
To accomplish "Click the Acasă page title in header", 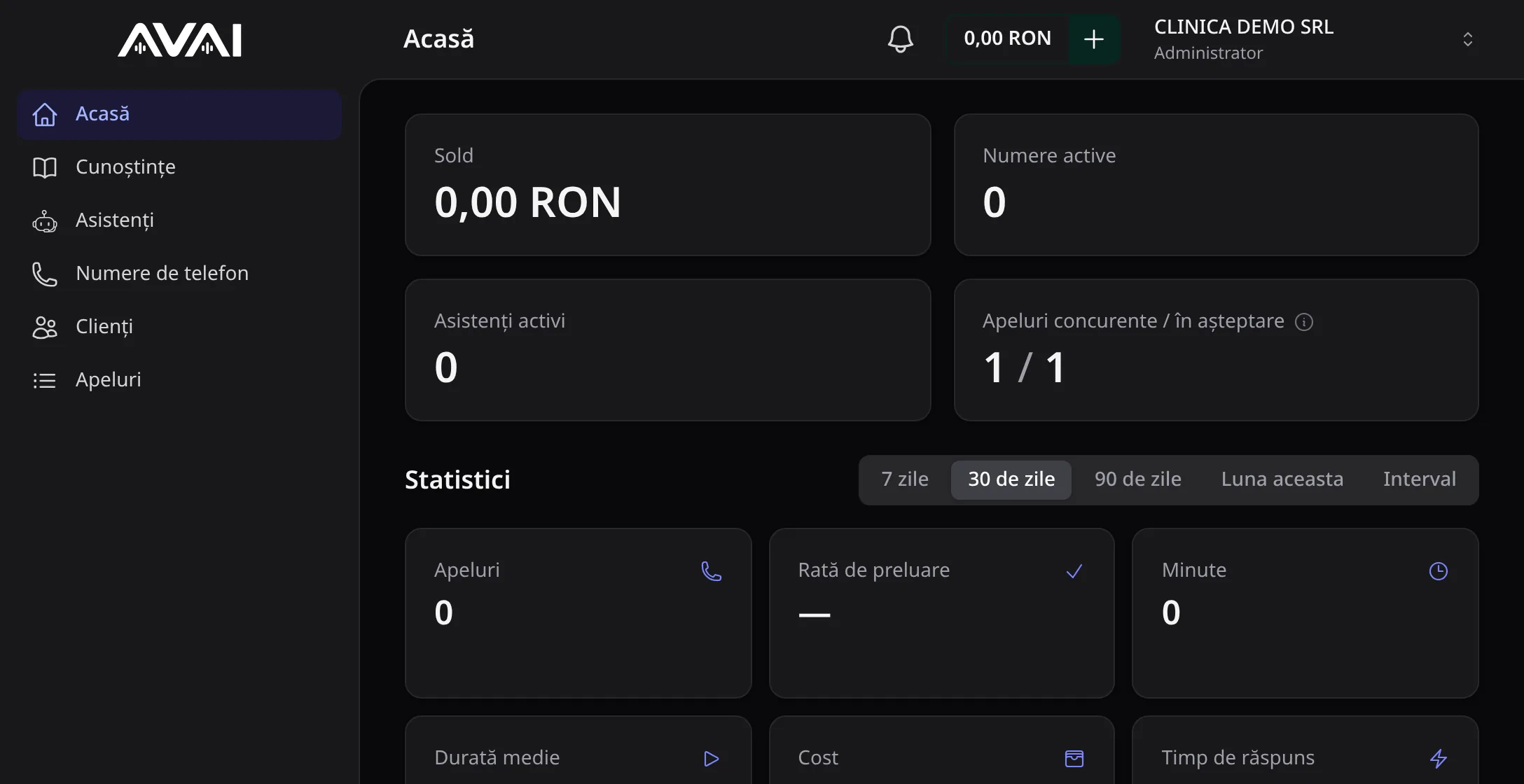I will click(x=438, y=39).
